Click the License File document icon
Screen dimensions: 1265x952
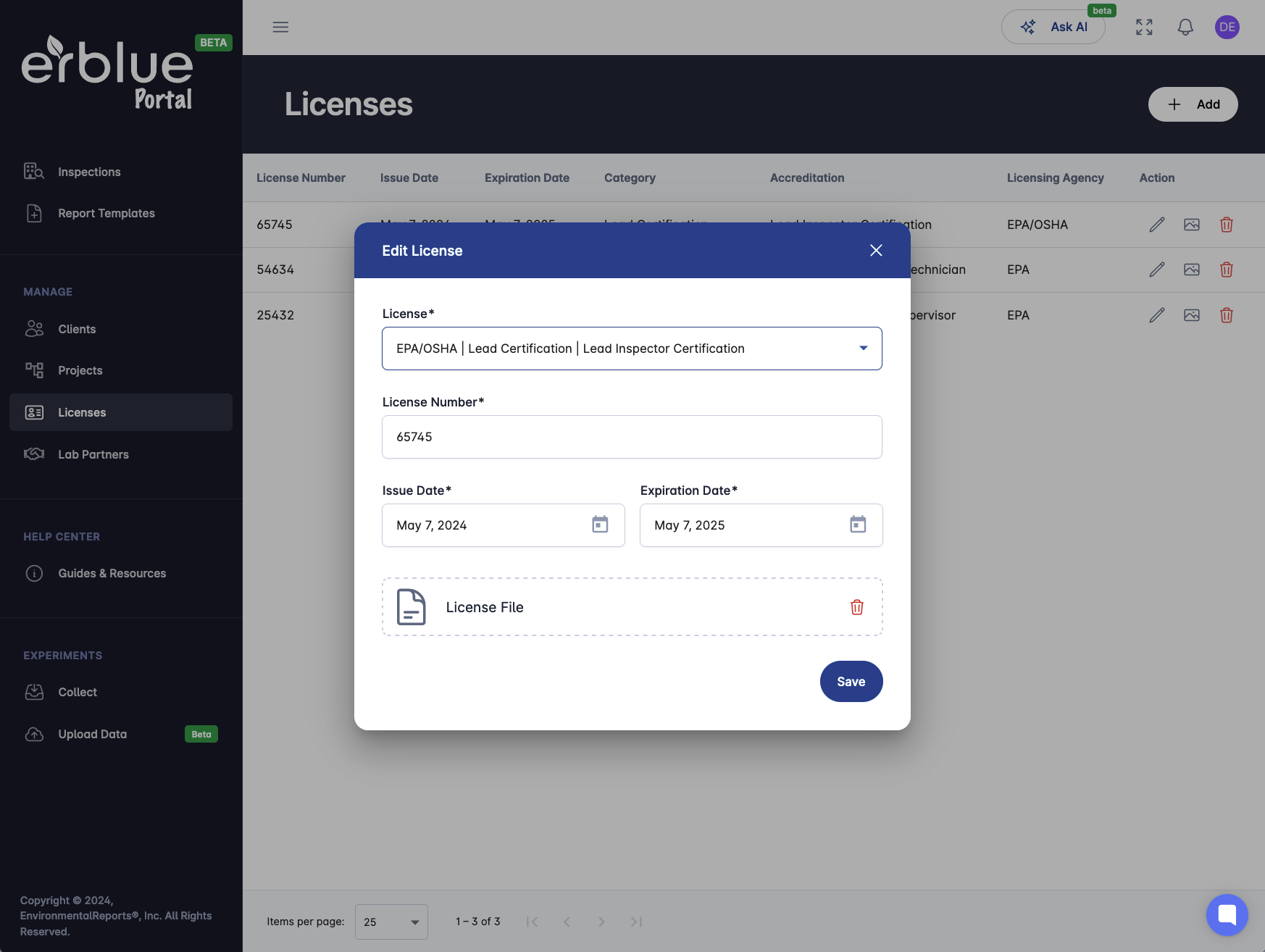point(411,607)
